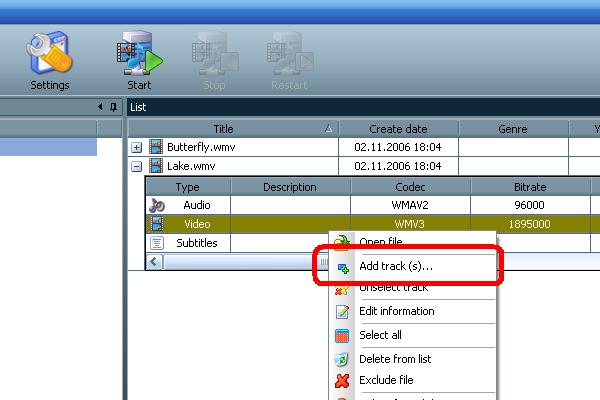Click the Edit information pencil icon
Image resolution: width=600 pixels, height=400 pixels.
(341, 312)
